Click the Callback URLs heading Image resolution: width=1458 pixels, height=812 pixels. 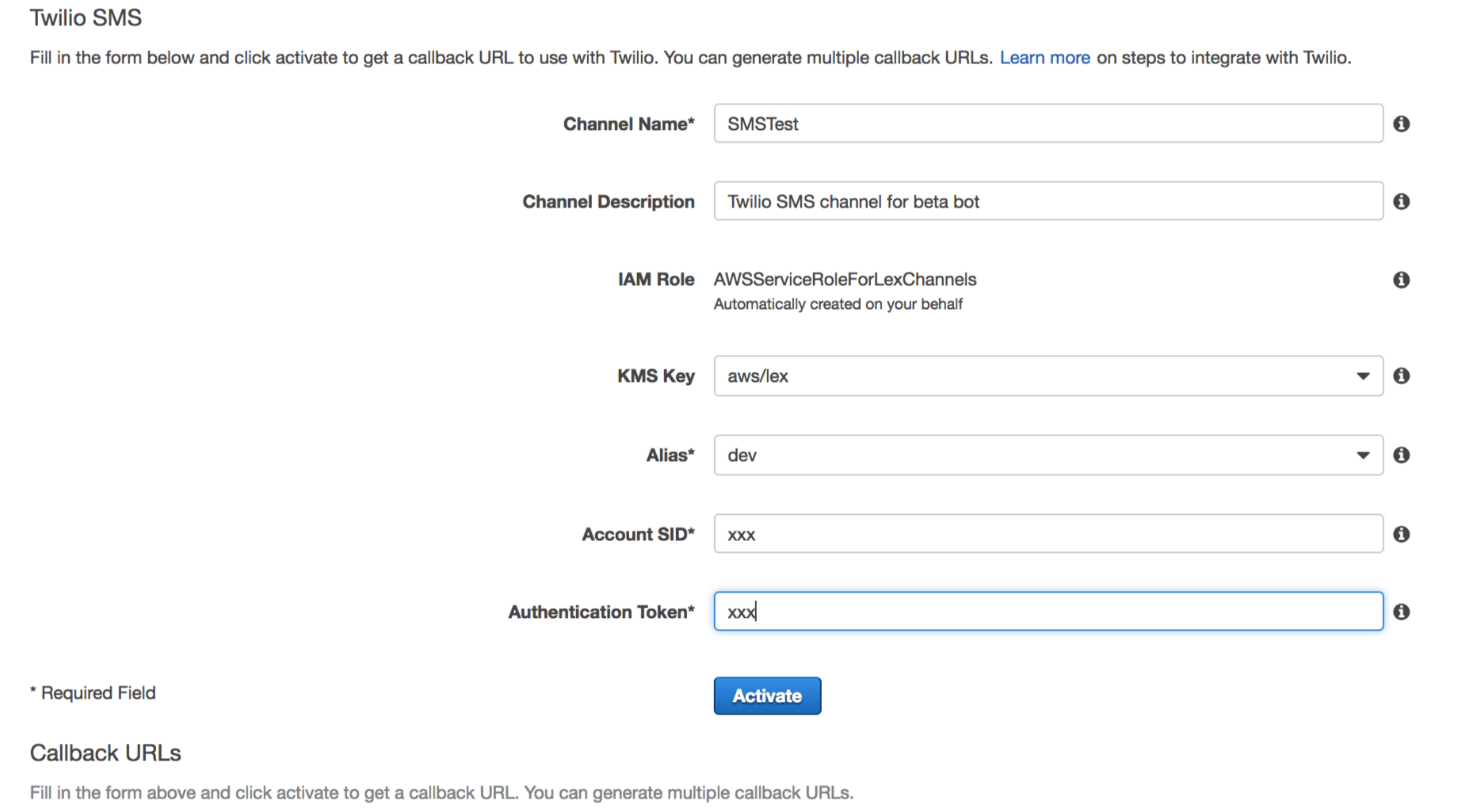point(105,753)
